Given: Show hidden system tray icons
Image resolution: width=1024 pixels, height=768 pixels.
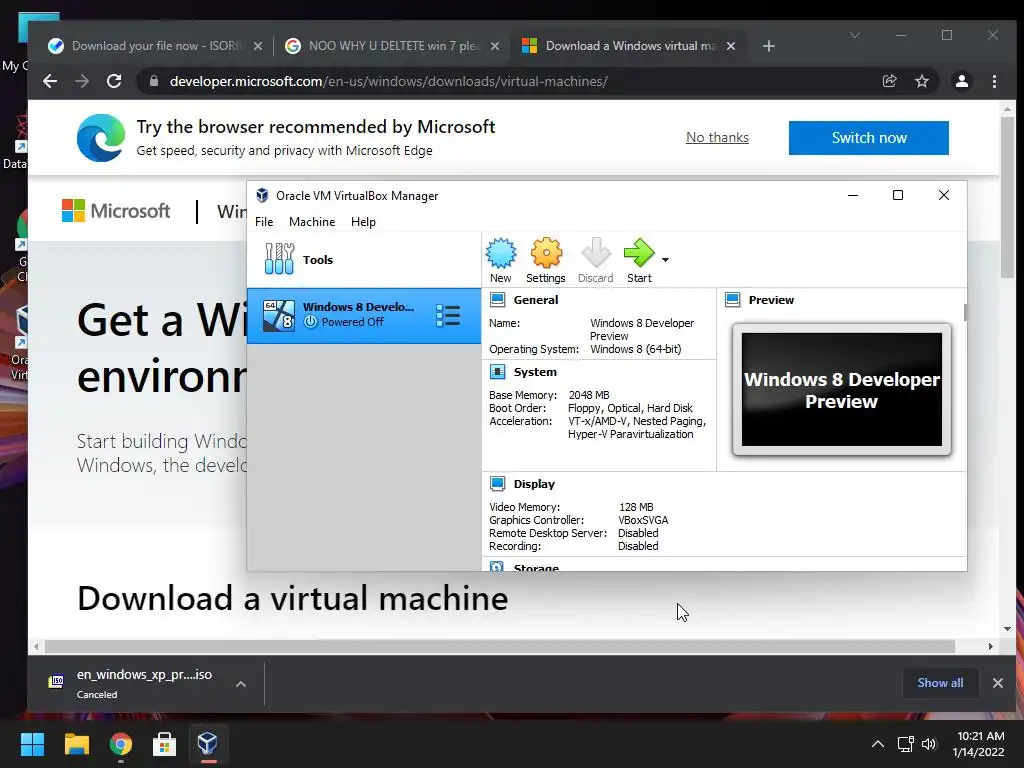Looking at the screenshot, I should (878, 744).
